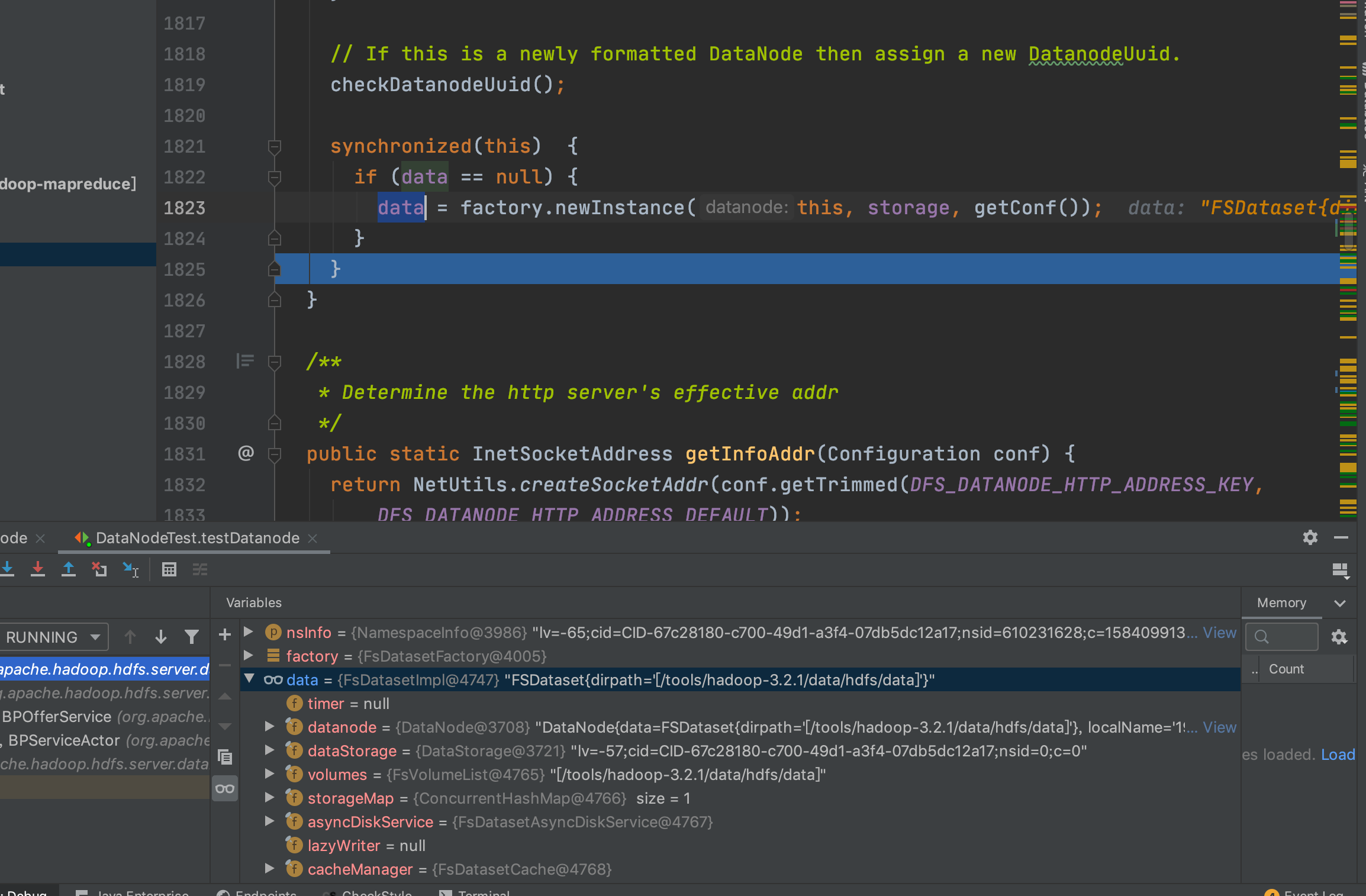Add a new watch with plus icon
Viewport: 1366px width, 896px height.
coord(225,635)
